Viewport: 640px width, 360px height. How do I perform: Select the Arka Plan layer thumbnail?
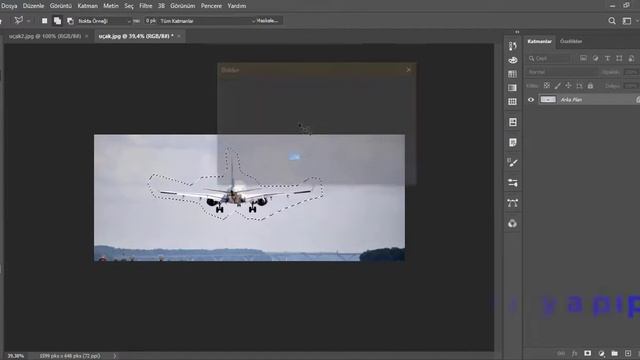click(x=548, y=99)
